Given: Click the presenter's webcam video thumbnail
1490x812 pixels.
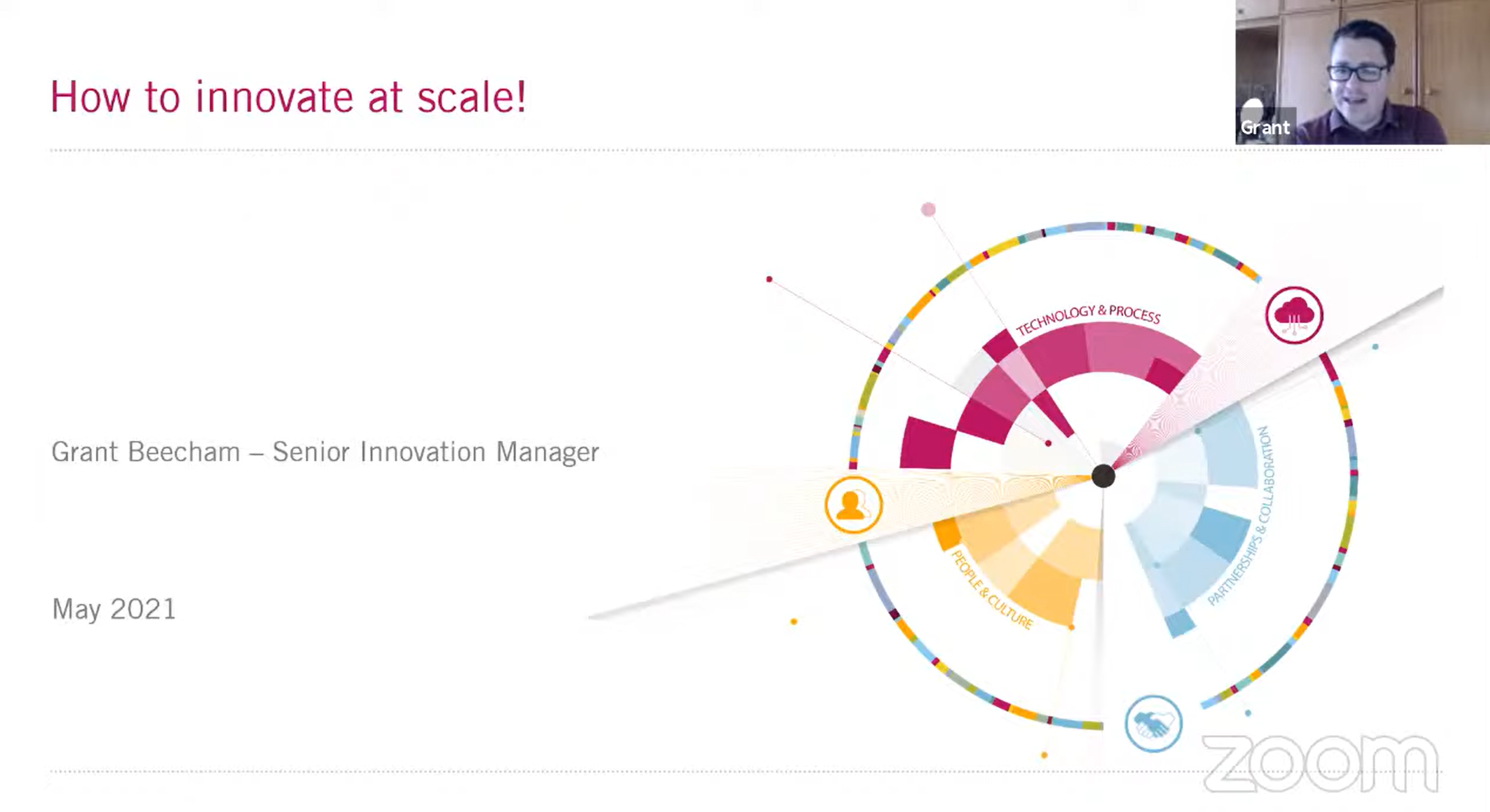Looking at the screenshot, I should click(1362, 71).
